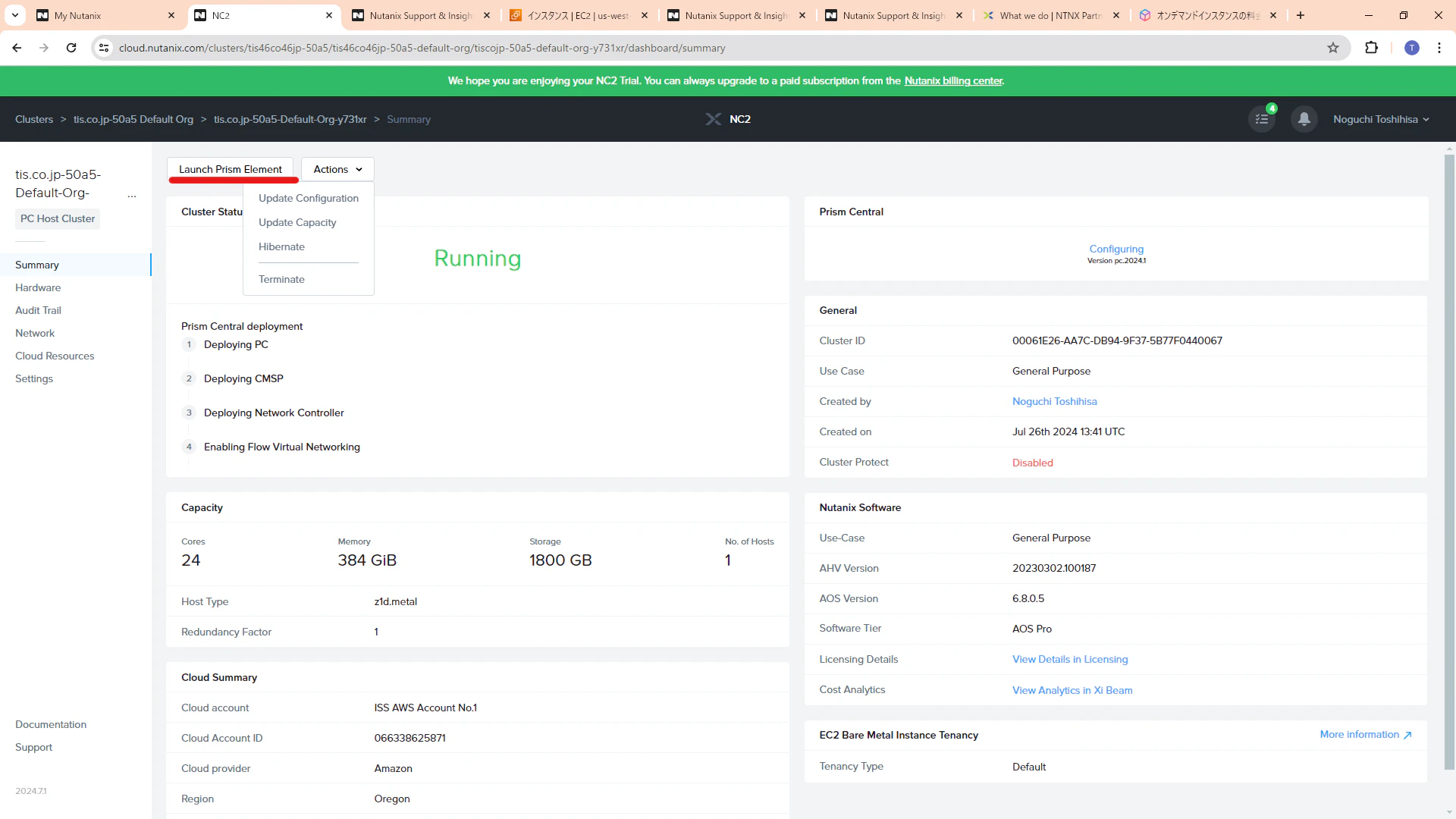Switch to the What we do NTNX tab

(1050, 15)
